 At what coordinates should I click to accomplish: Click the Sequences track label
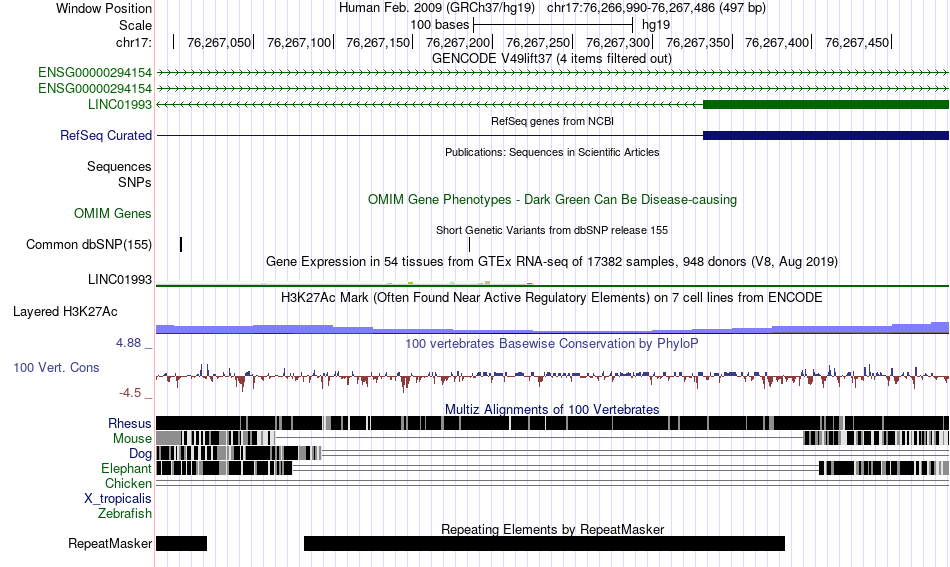(119, 167)
